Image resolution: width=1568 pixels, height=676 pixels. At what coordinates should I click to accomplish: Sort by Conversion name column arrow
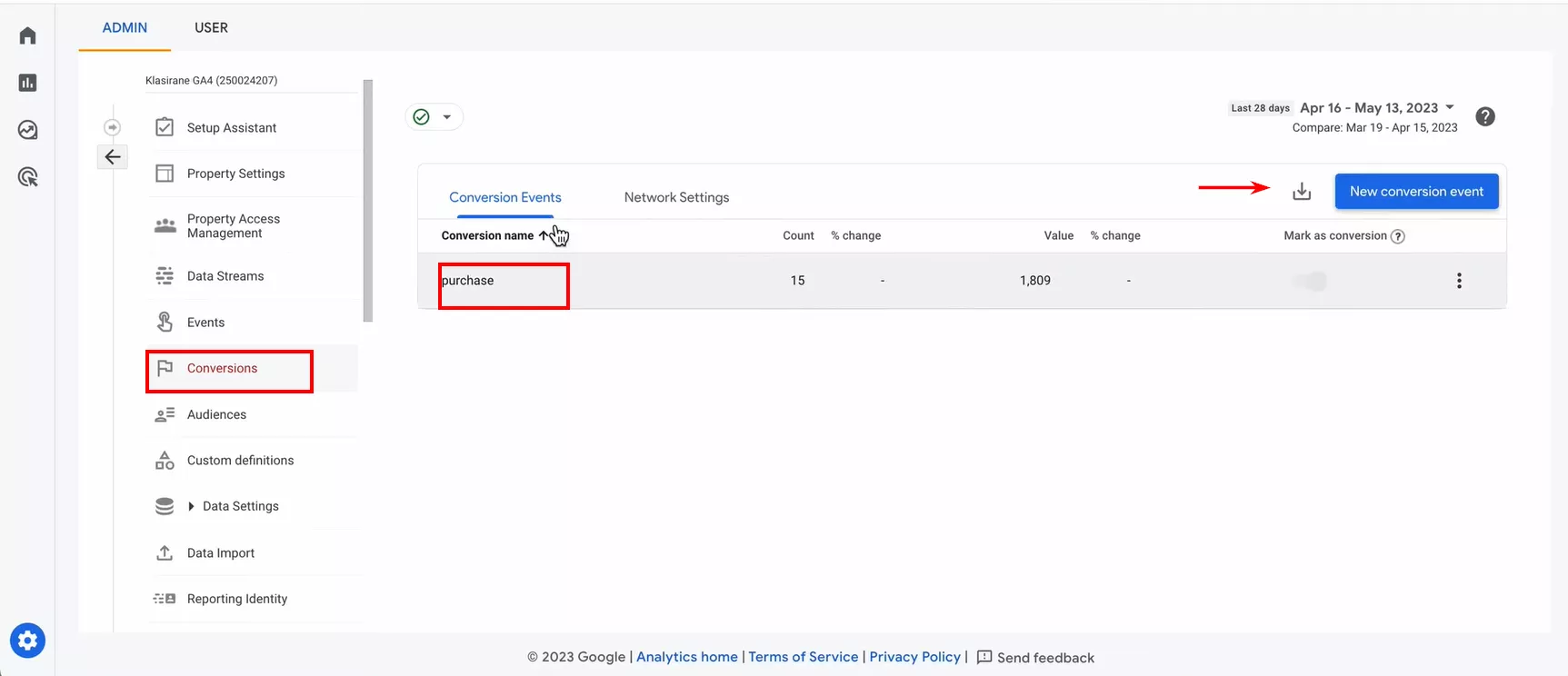(544, 235)
